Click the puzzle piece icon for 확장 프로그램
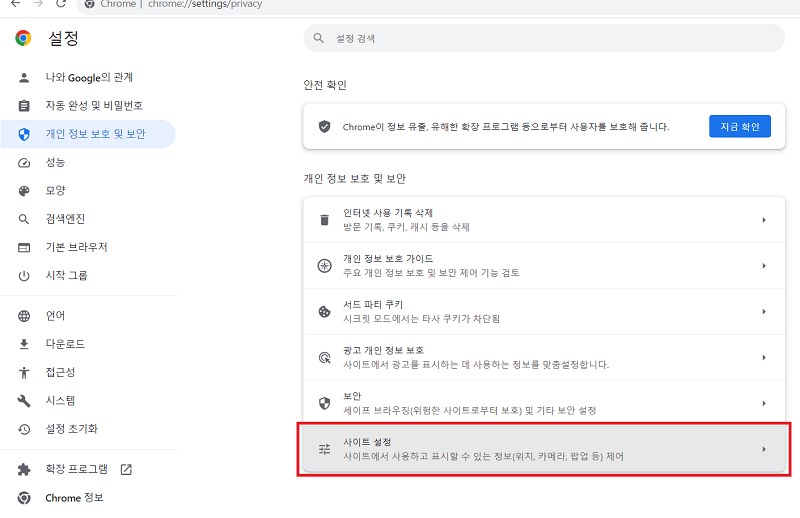Image resolution: width=800 pixels, height=518 pixels. (x=24, y=470)
